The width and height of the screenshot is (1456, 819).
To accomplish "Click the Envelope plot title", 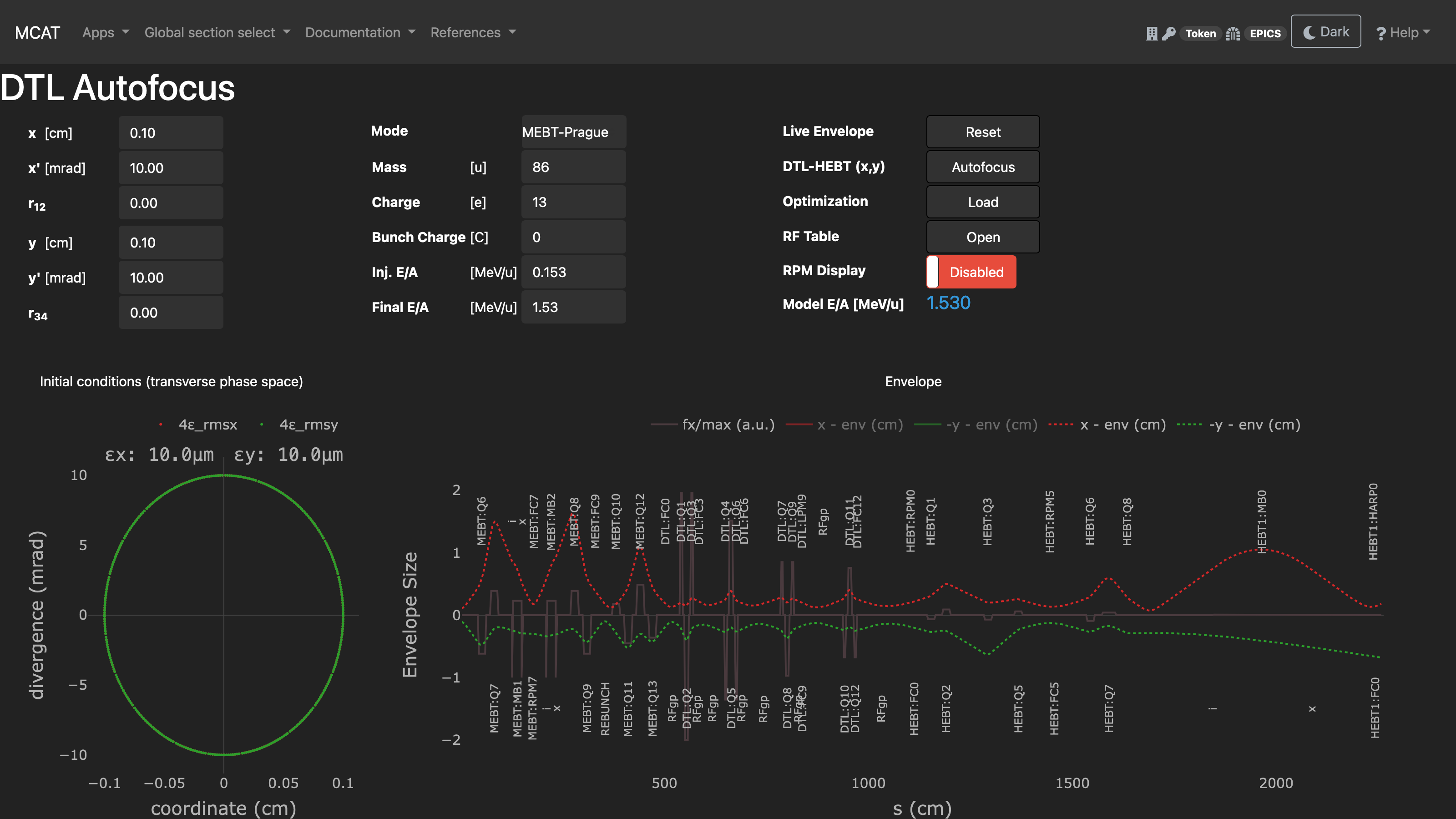I will pyautogui.click(x=913, y=382).
